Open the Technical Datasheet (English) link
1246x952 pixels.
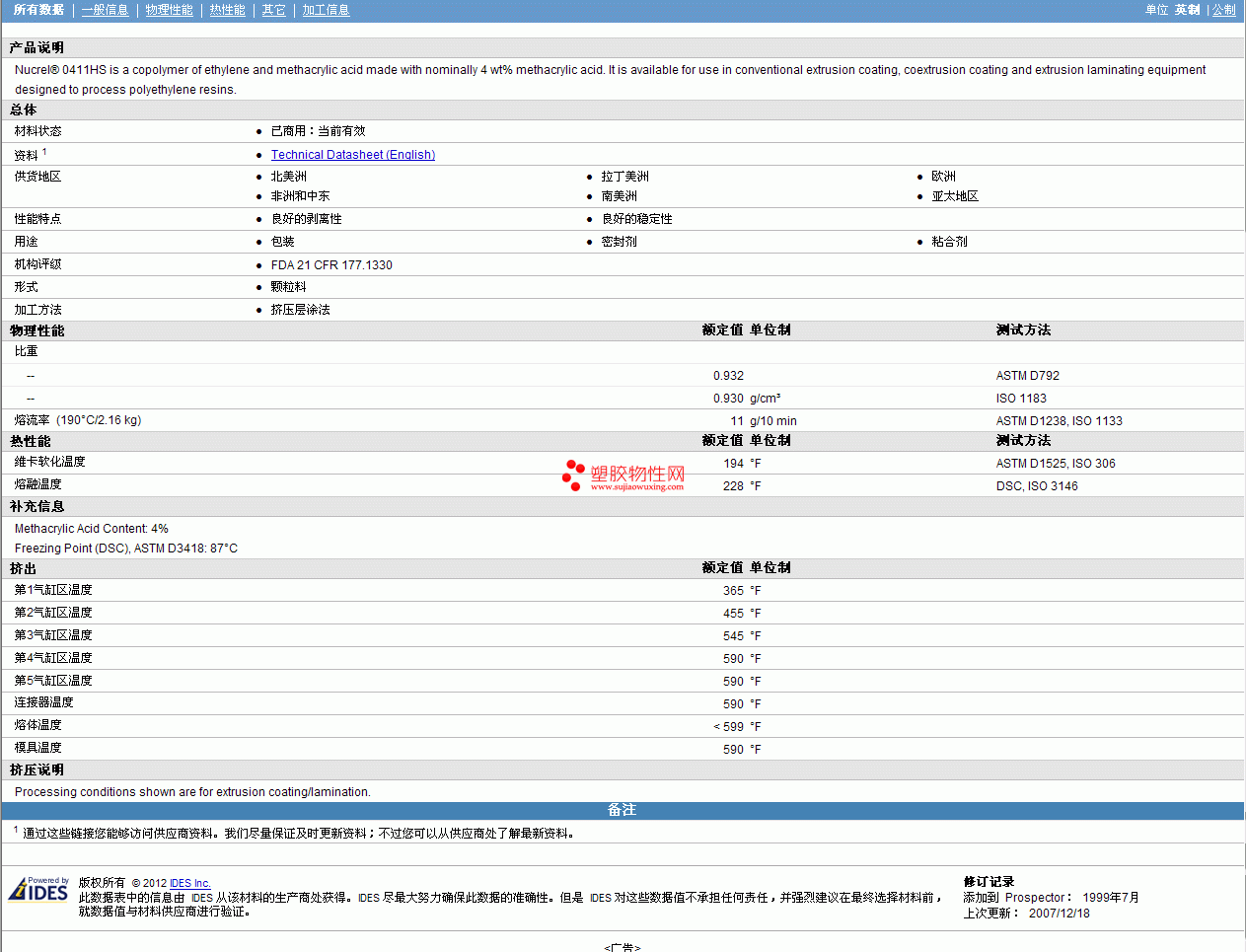pyautogui.click(x=353, y=155)
